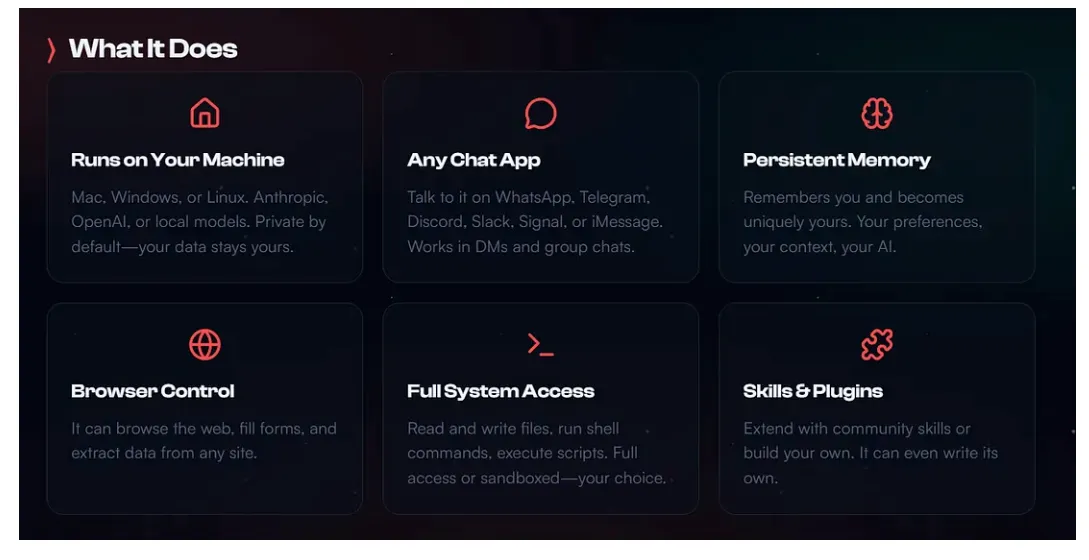Open the Persistent Memory card title
Viewport: 1089px width, 560px height.
(x=837, y=160)
